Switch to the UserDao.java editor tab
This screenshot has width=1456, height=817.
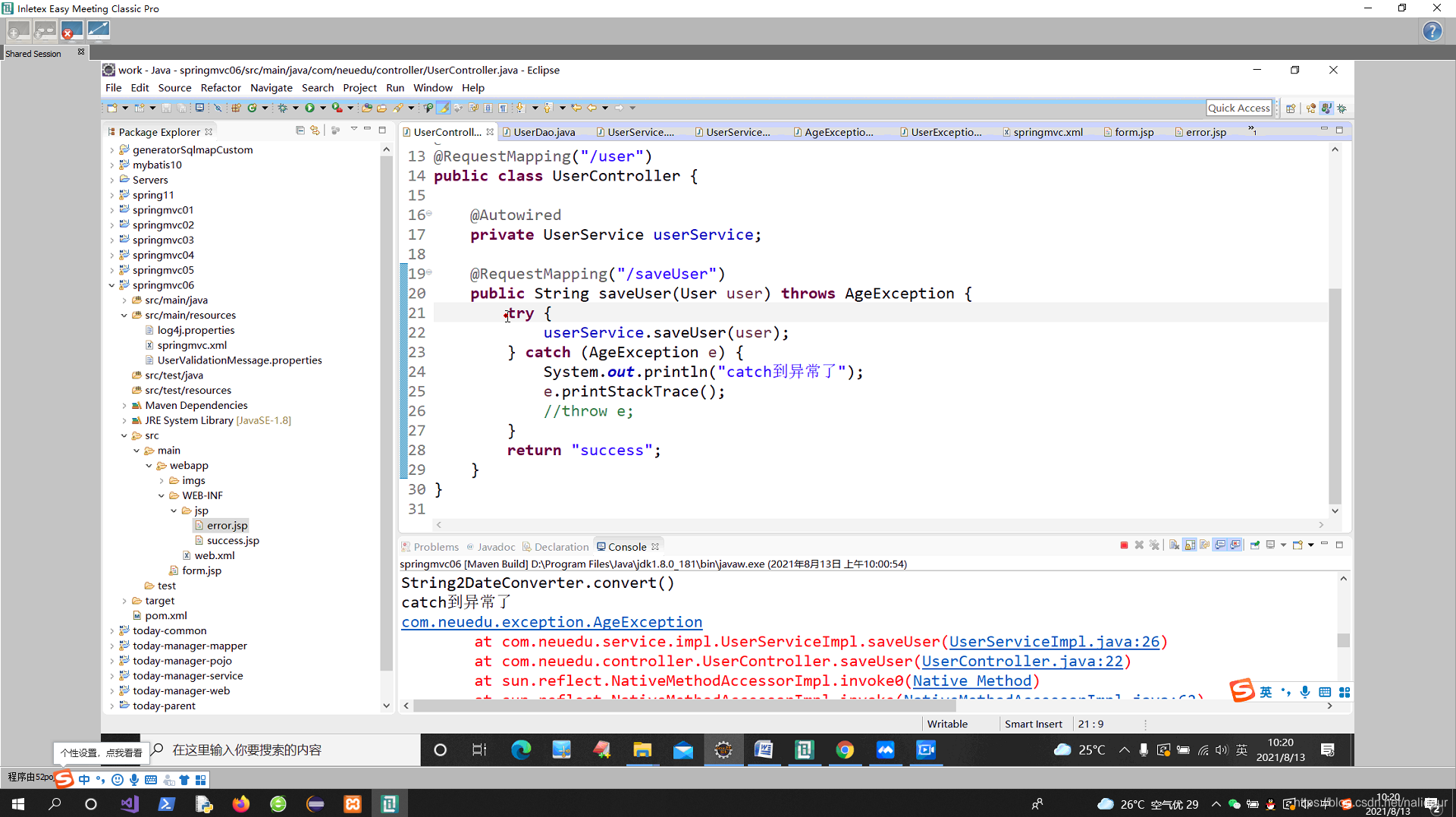tap(544, 132)
